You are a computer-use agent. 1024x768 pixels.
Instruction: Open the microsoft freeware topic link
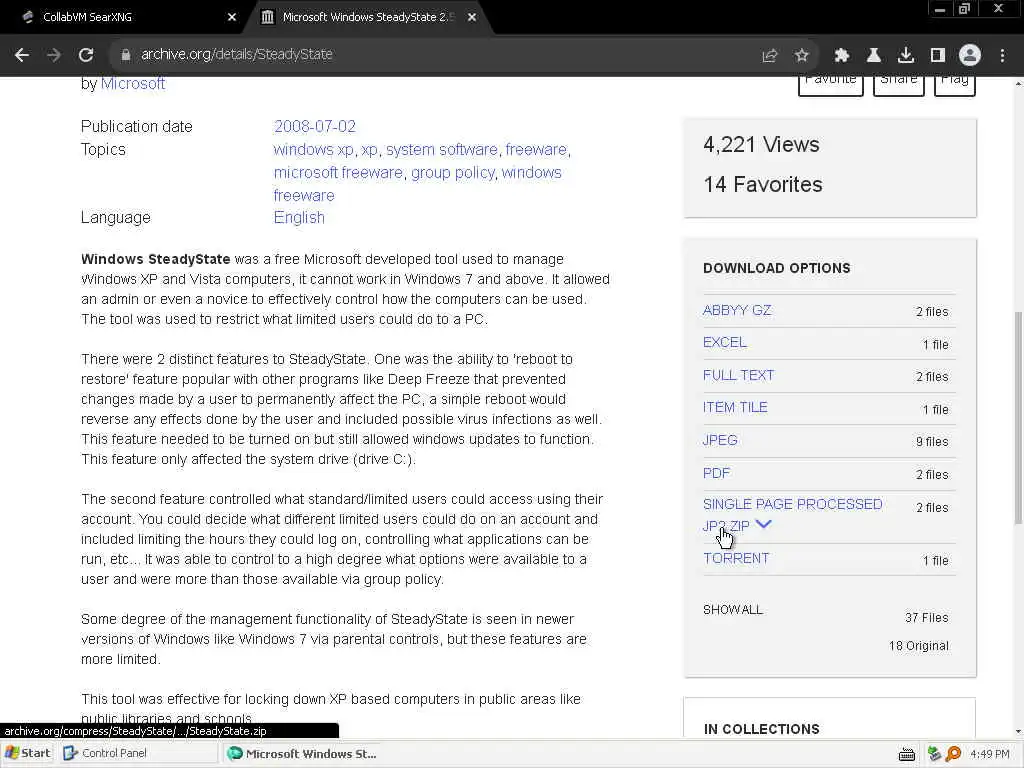(338, 172)
